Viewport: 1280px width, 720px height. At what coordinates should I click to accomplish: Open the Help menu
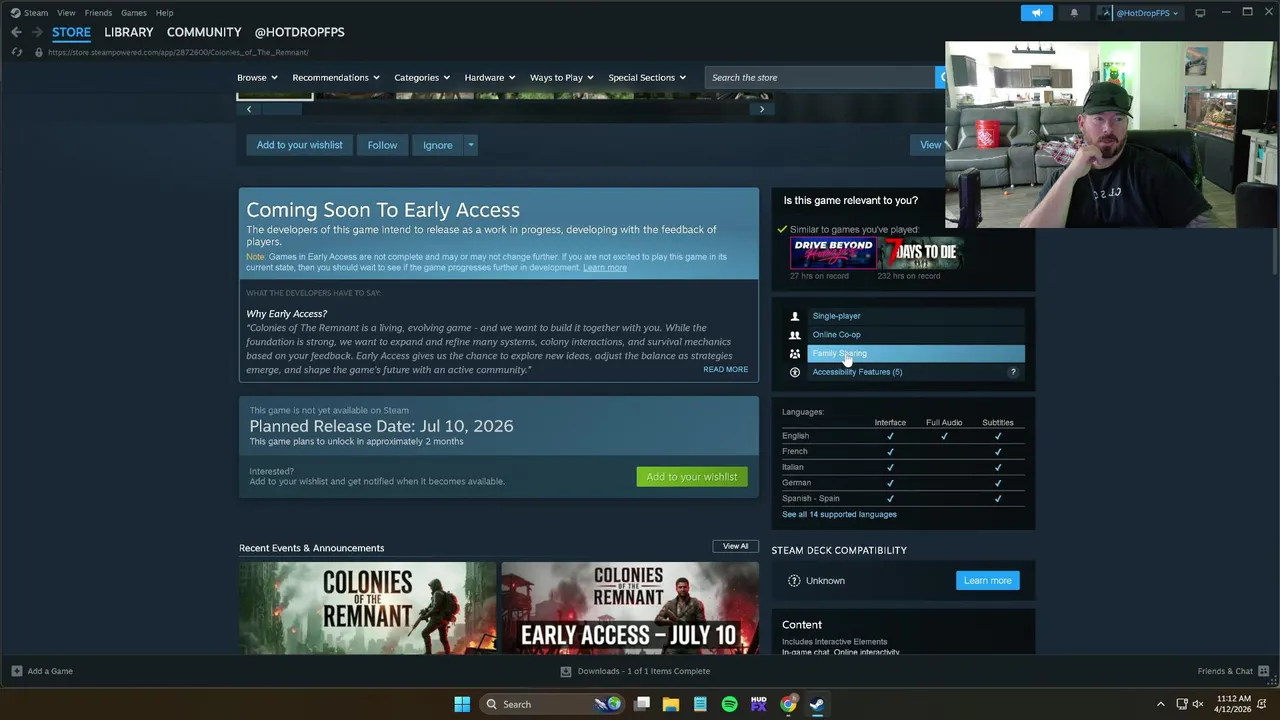tap(164, 13)
